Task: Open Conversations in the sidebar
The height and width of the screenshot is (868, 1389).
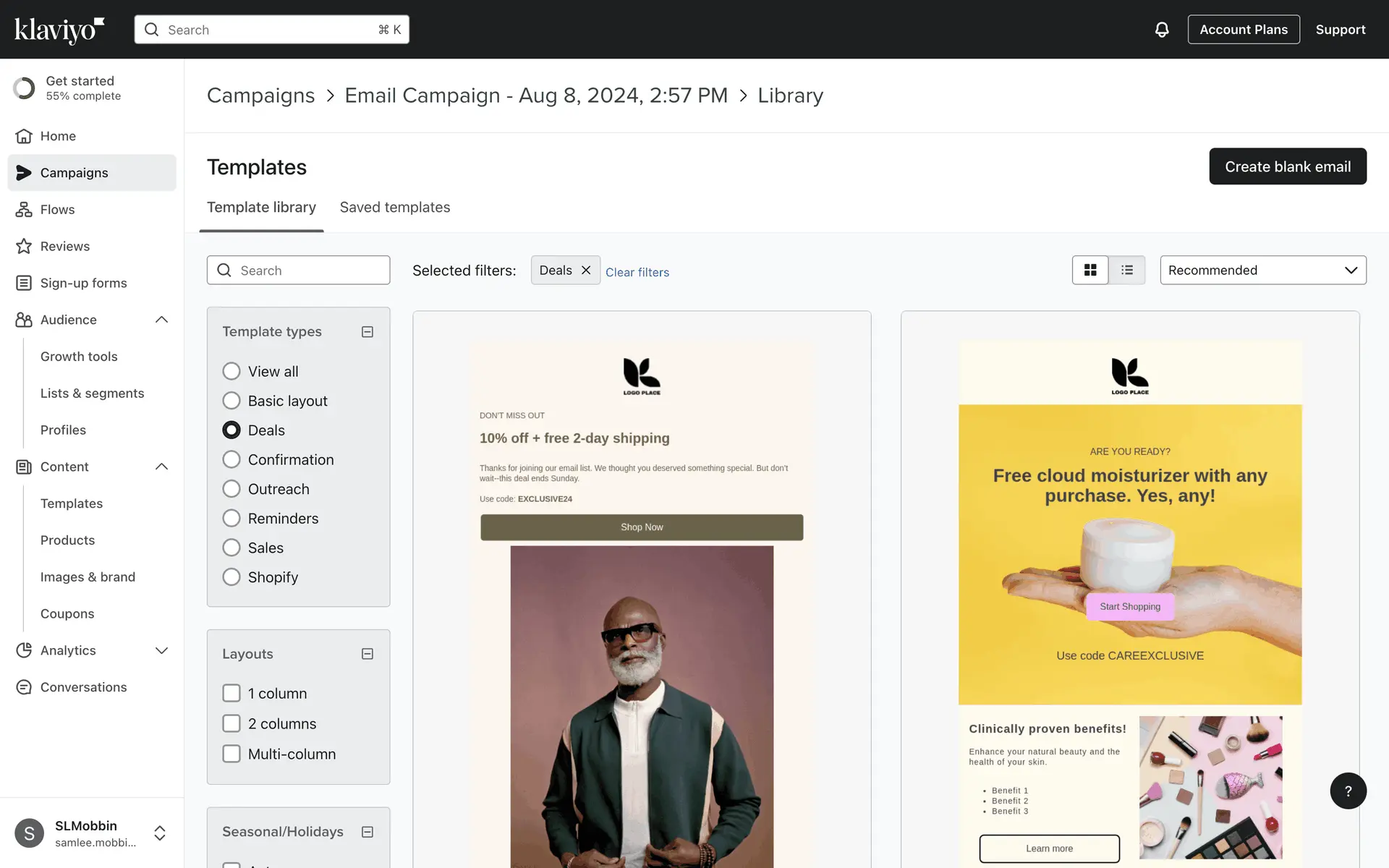Action: 83,687
